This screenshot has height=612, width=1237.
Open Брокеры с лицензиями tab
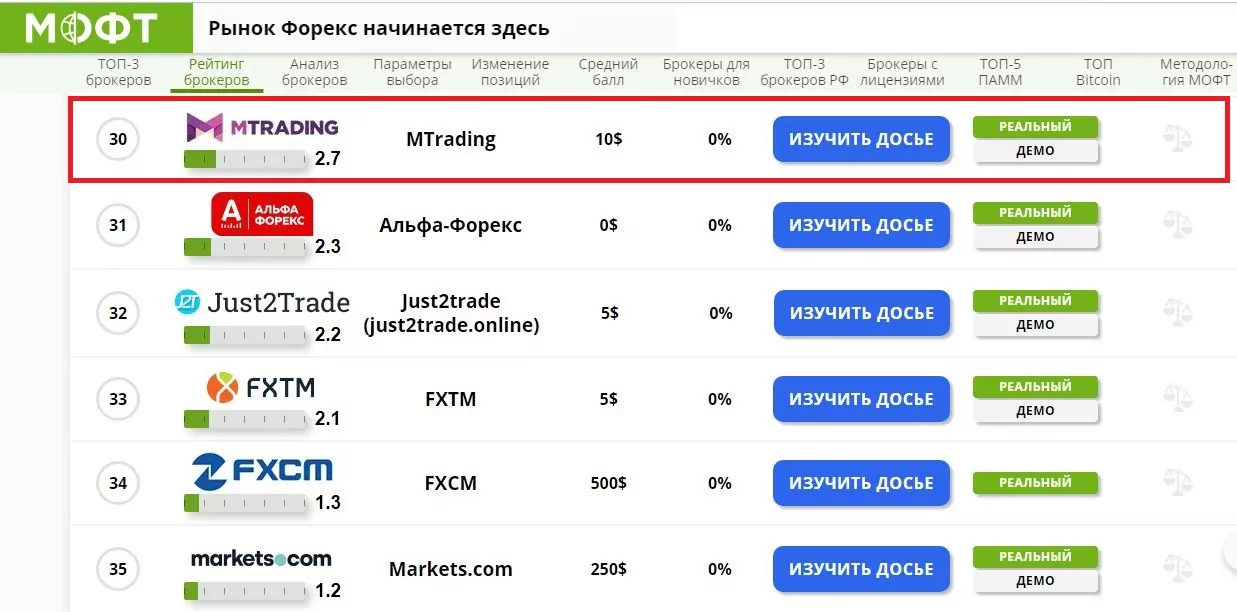(902, 72)
